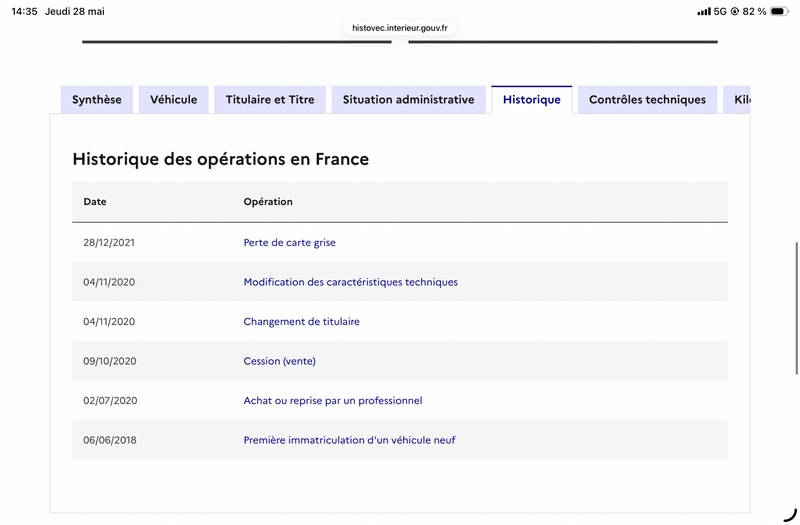Open the partially visible Kilométrage tab
Viewport: 800px width, 525px height.
tap(737, 99)
